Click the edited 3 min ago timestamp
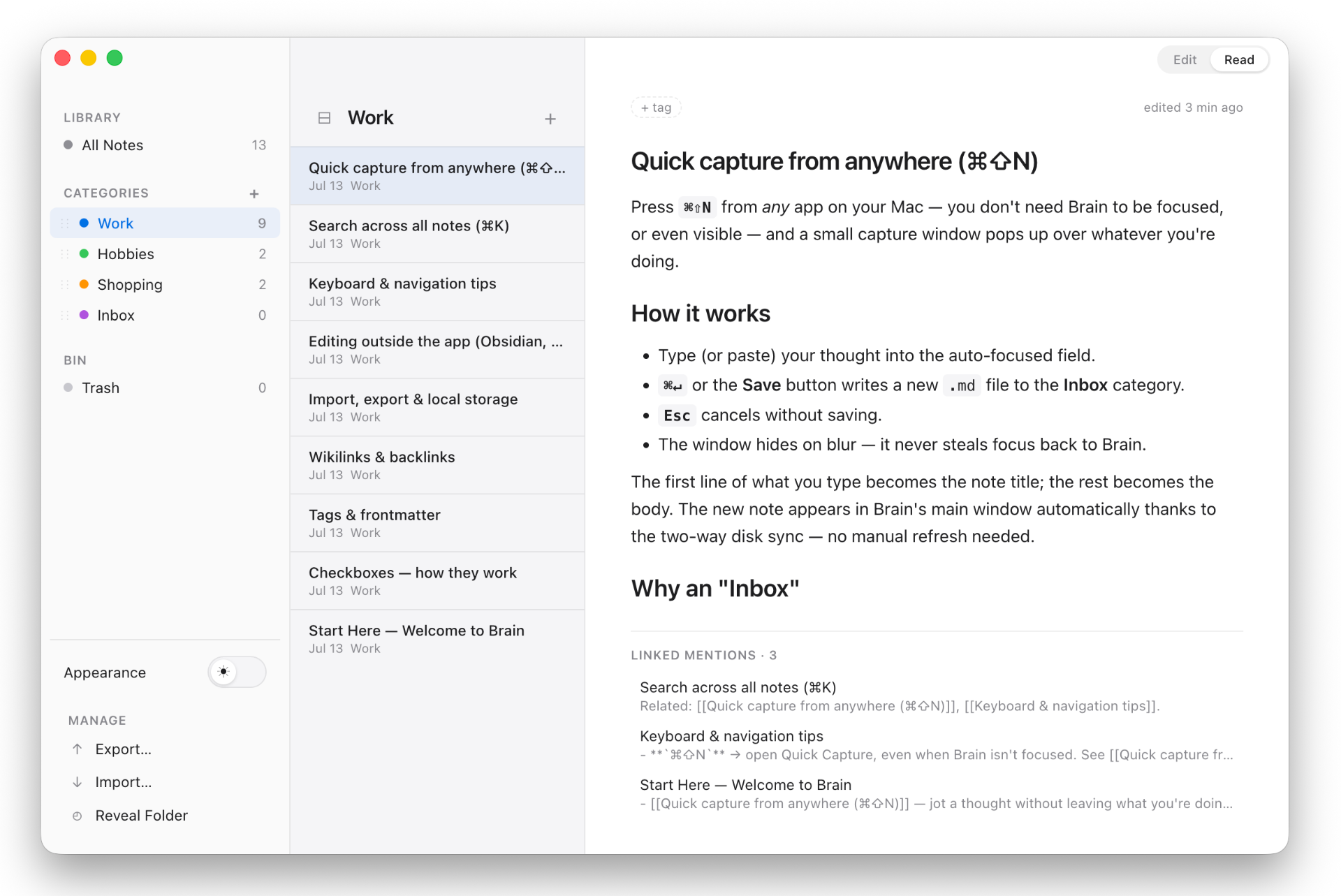 pos(1193,108)
